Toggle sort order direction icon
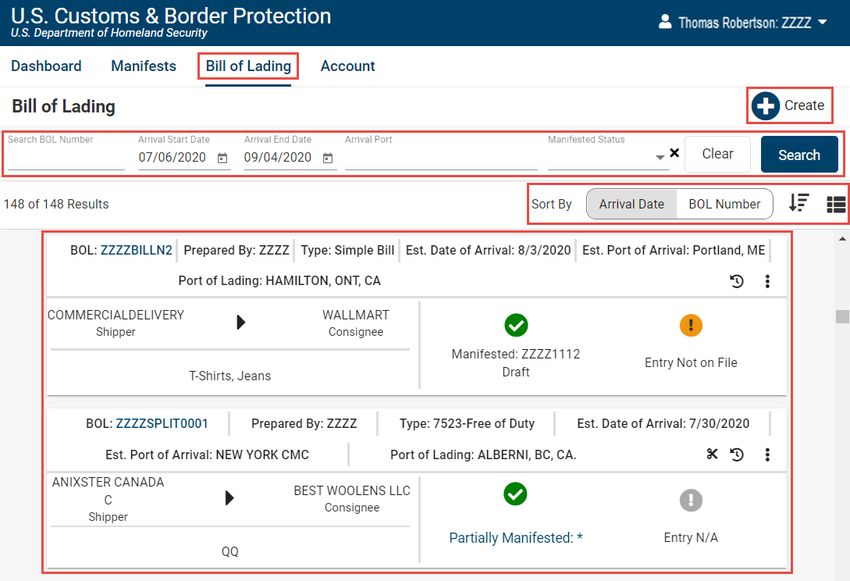 [x=798, y=203]
